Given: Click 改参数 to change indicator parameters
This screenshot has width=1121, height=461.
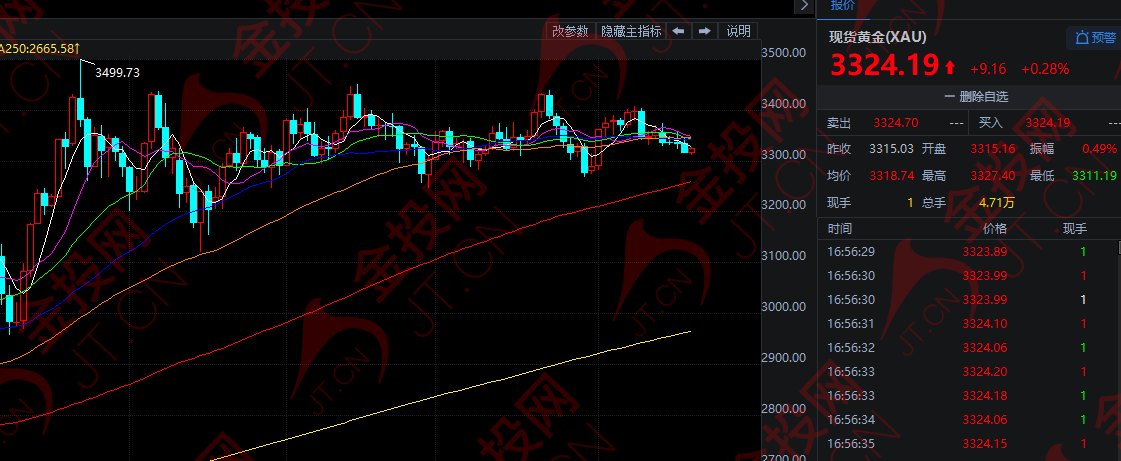Looking at the screenshot, I should (x=570, y=31).
